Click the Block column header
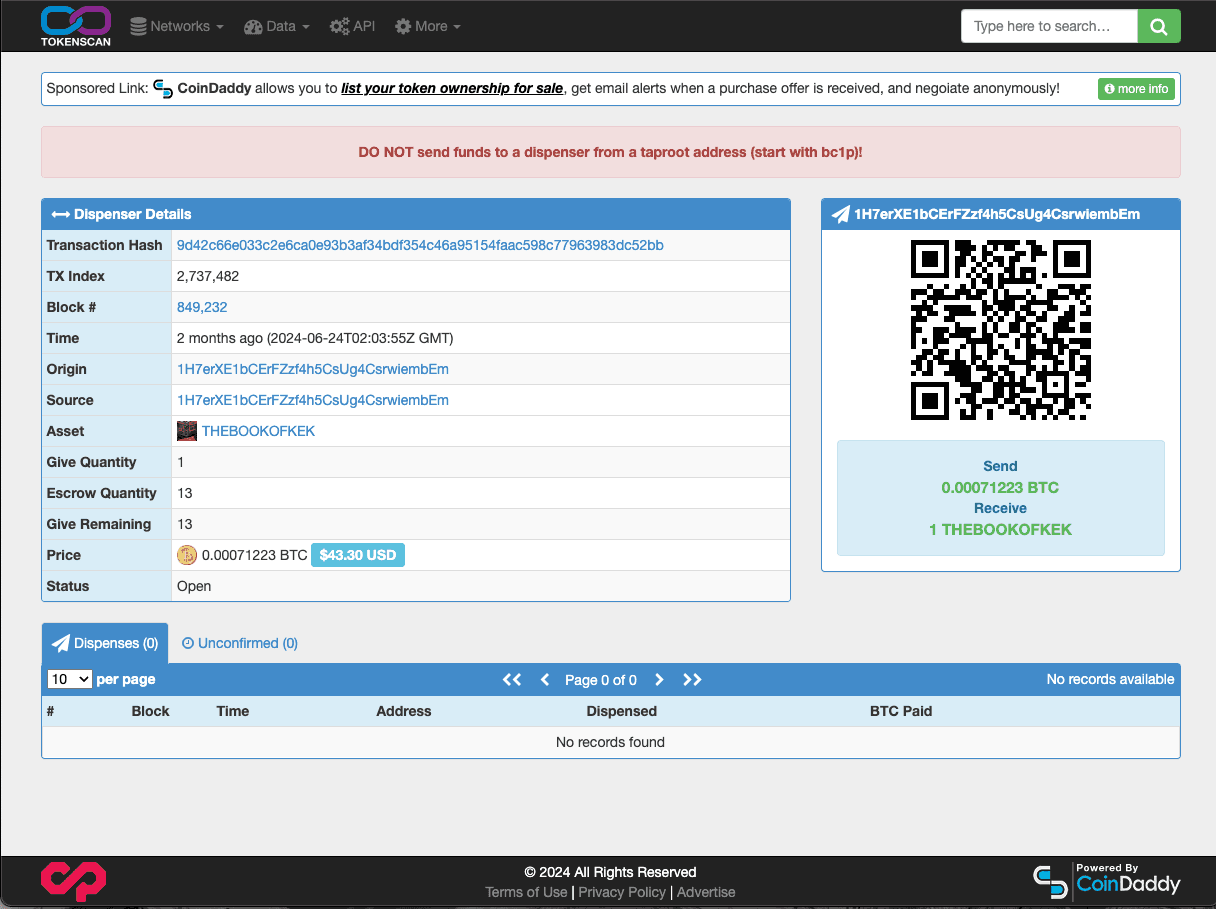 150,711
